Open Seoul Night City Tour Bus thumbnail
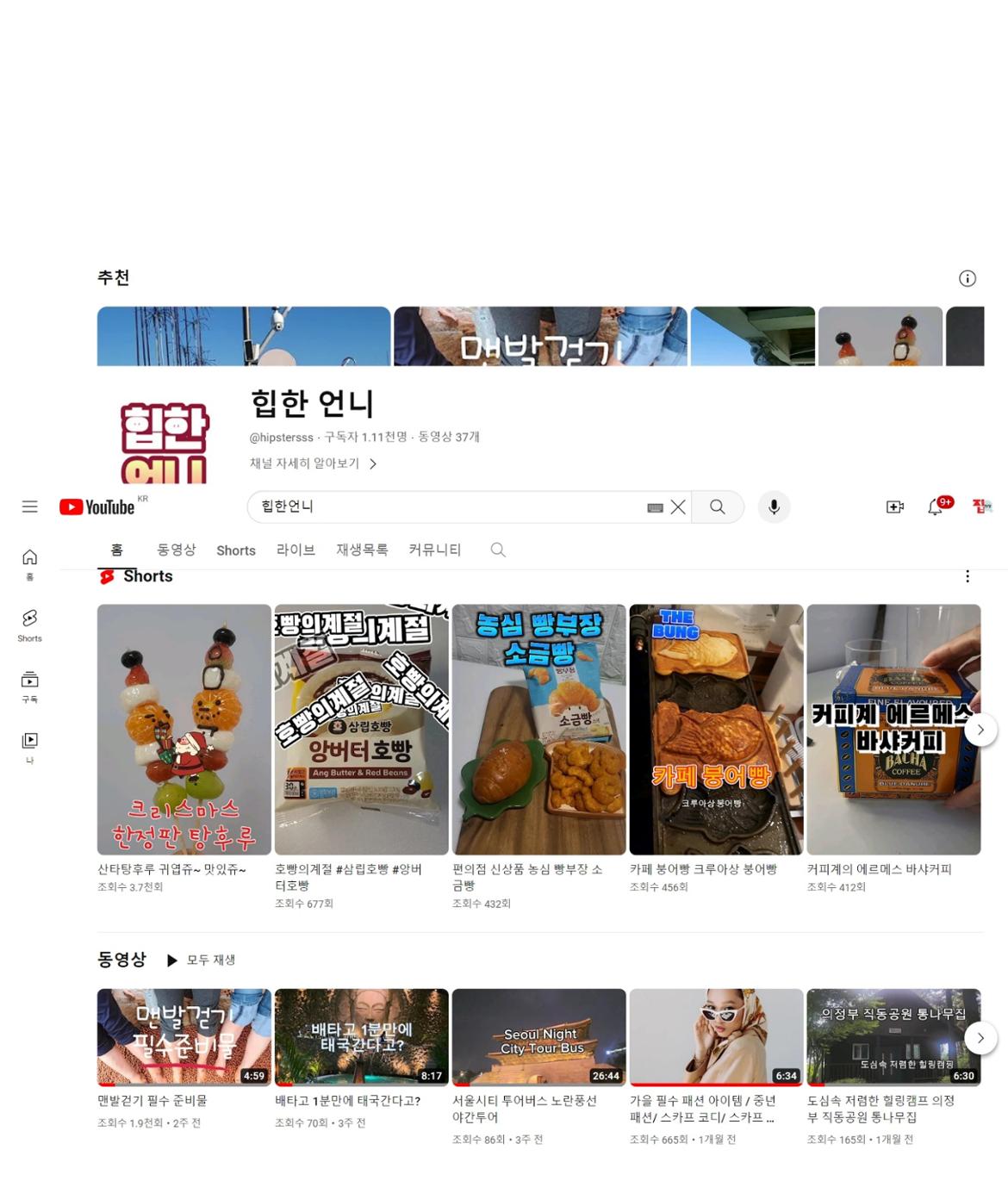1008x1181 pixels. tap(538, 1036)
